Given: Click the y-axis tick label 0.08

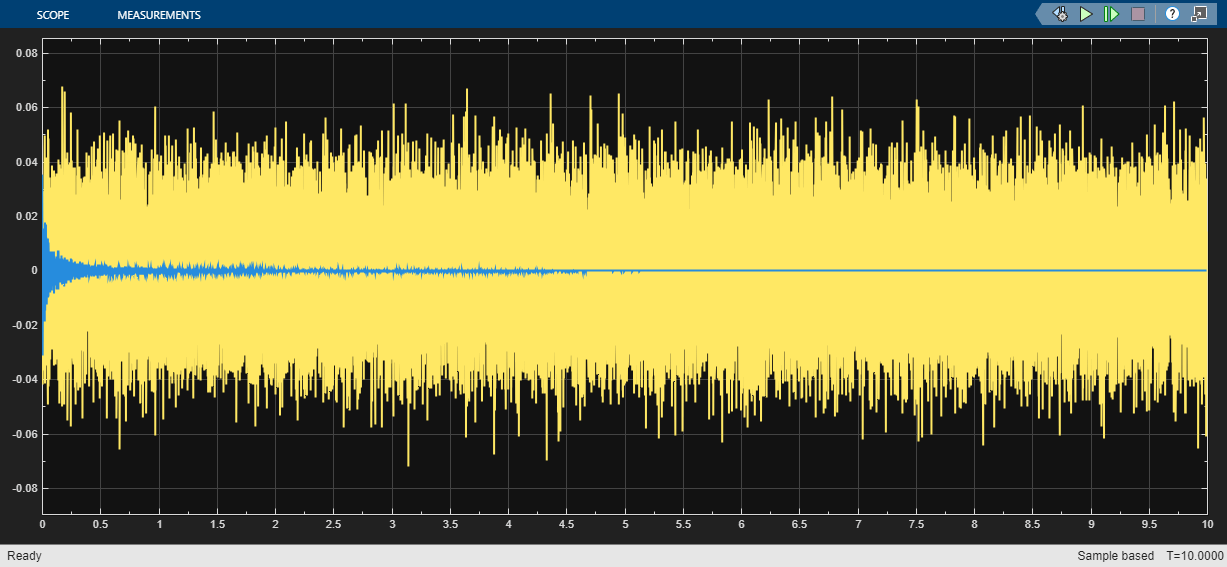Looking at the screenshot, I should tap(26, 53).
